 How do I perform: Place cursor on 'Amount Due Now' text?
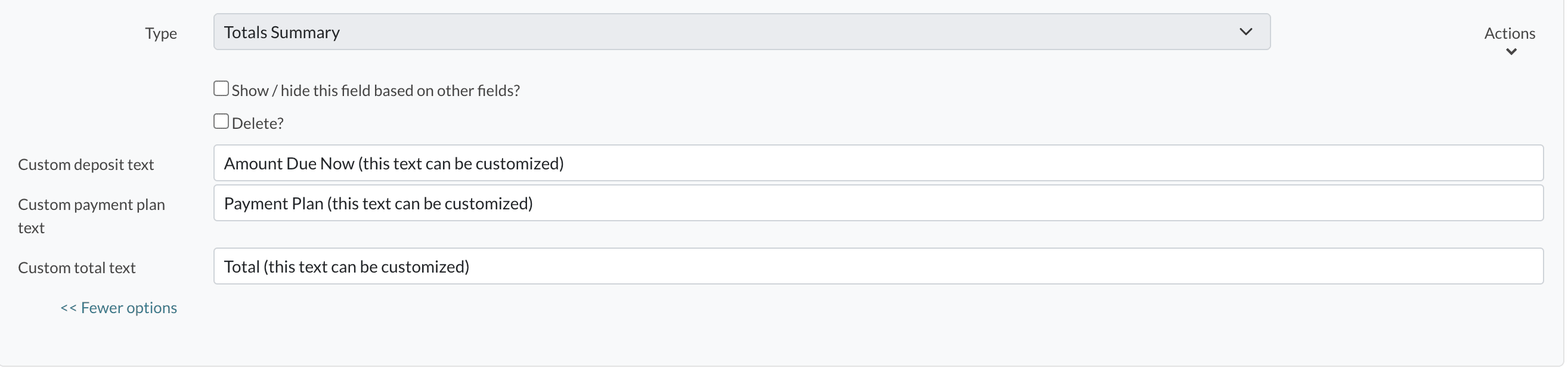pyautogui.click(x=289, y=164)
